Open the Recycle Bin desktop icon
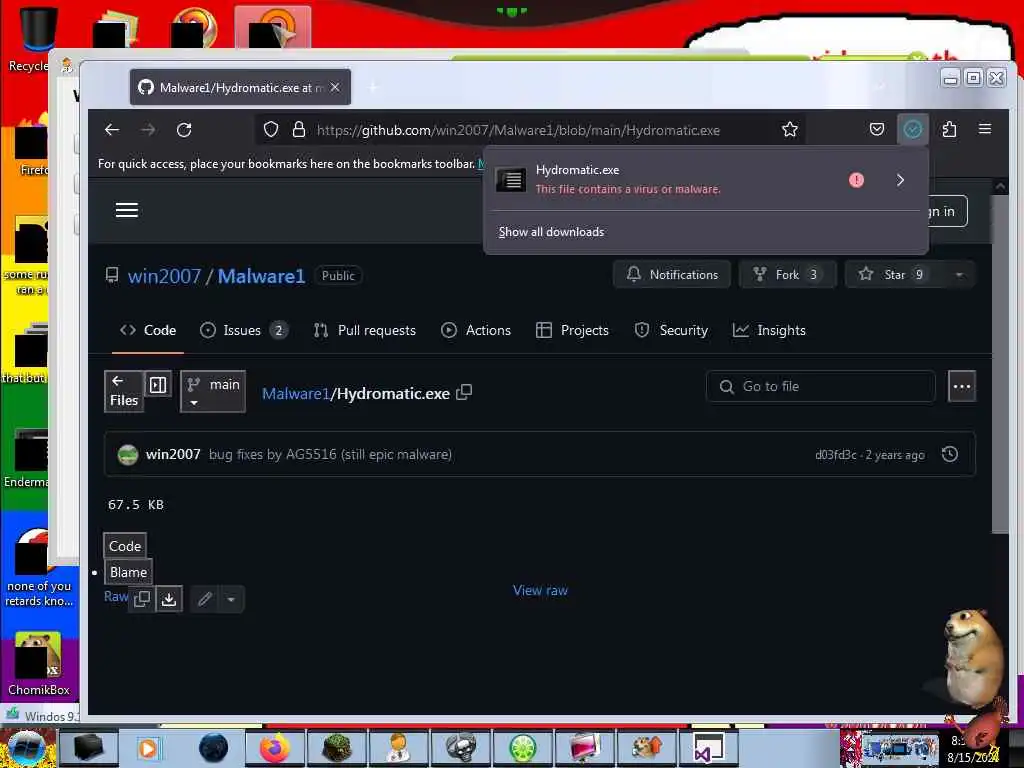Image resolution: width=1024 pixels, height=768 pixels. pyautogui.click(x=31, y=38)
